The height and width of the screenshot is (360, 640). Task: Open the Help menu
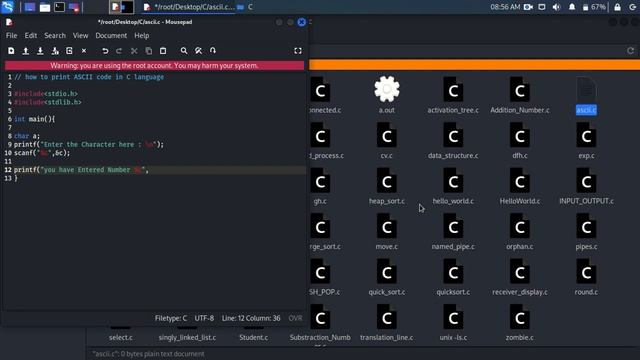[142, 36]
